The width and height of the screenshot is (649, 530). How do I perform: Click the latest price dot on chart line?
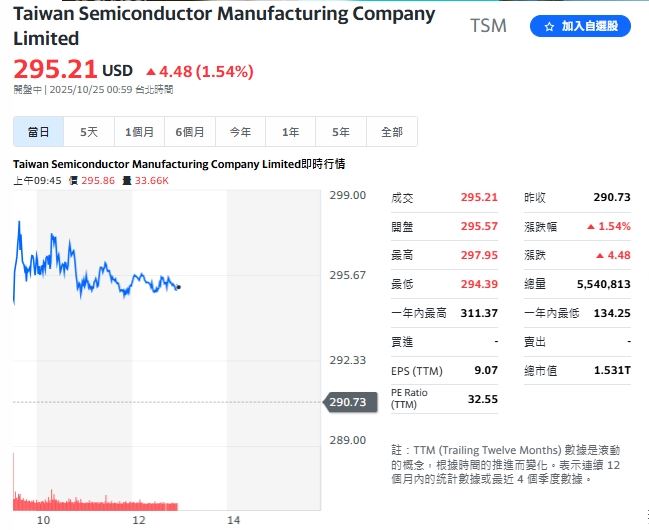tap(178, 288)
